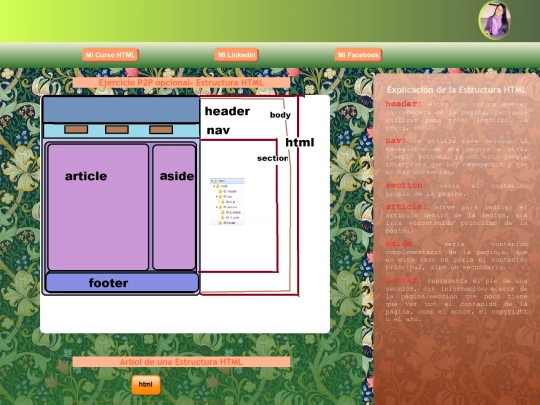Open the Mi Linkedin button
The width and height of the screenshot is (540, 405).
click(x=236, y=55)
